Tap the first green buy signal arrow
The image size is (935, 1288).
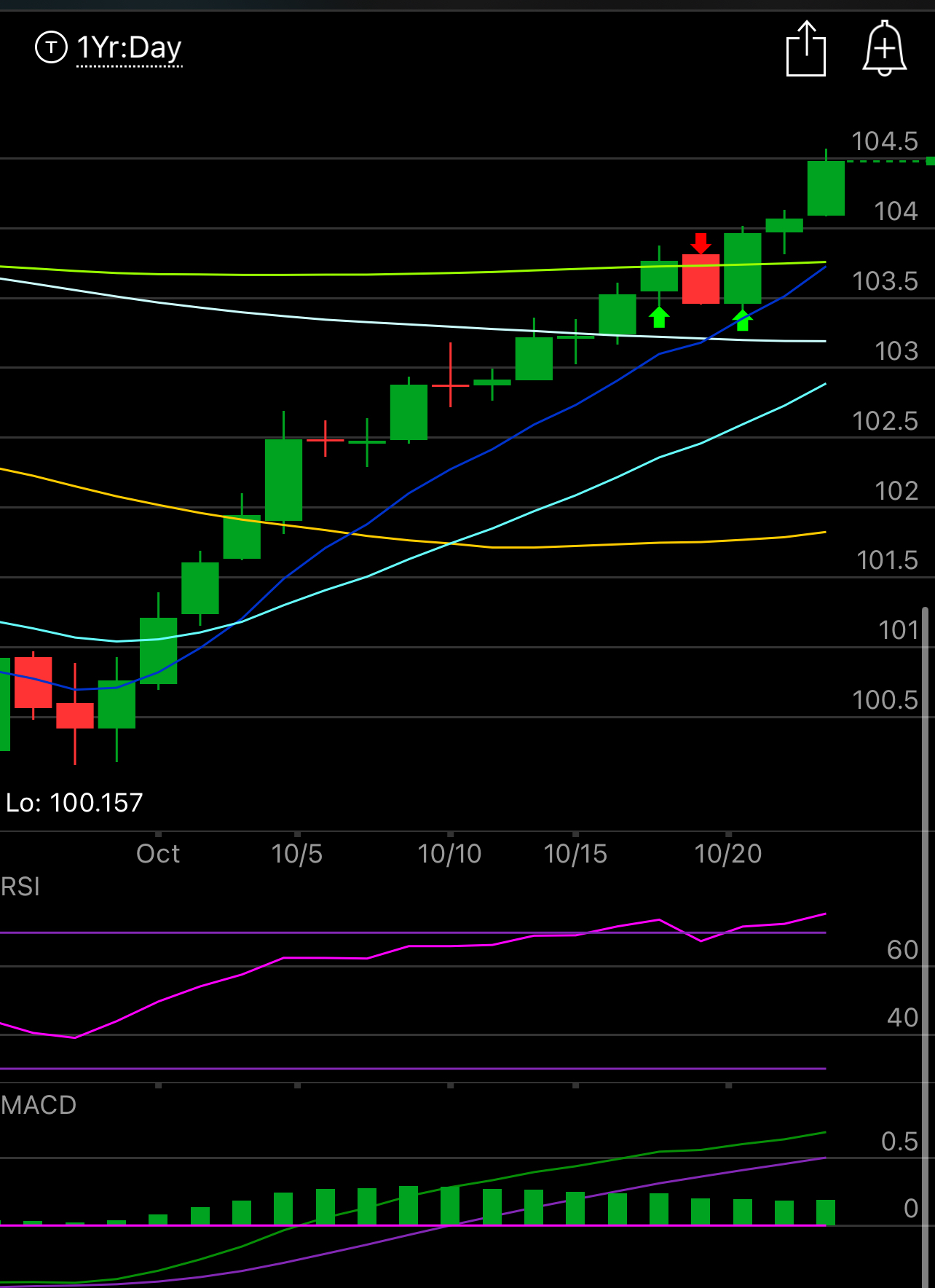pos(659,317)
